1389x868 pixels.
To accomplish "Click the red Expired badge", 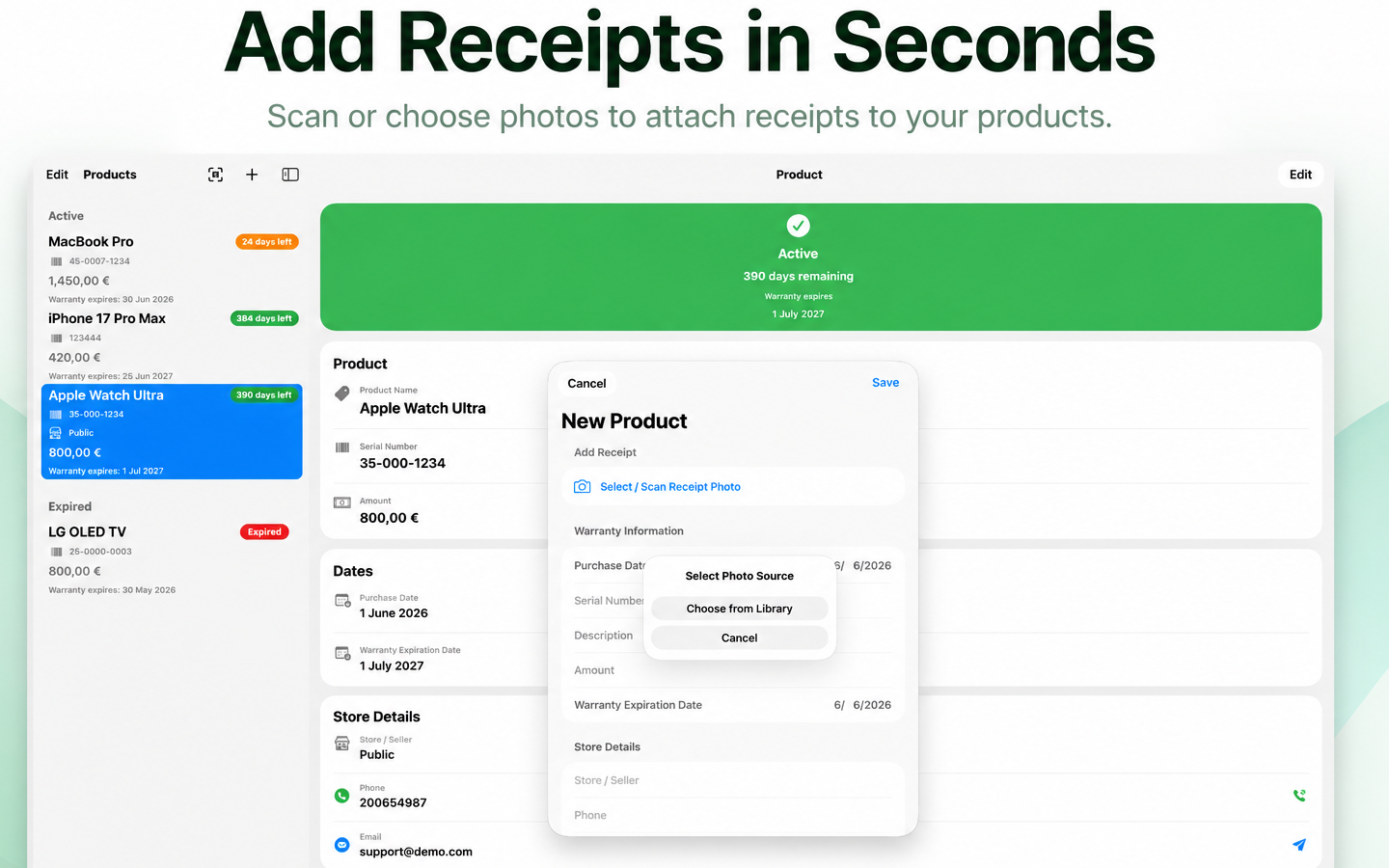I will tap(264, 531).
